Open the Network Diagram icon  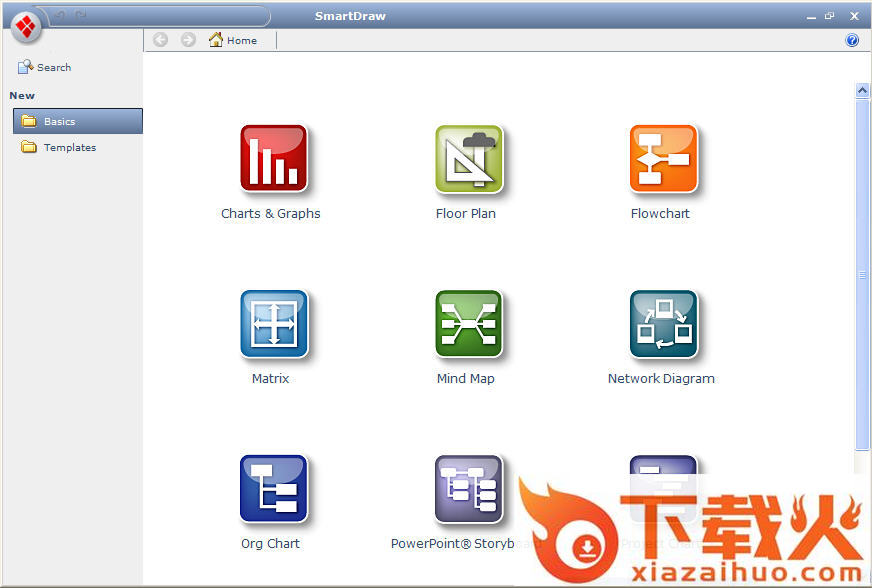coord(663,324)
